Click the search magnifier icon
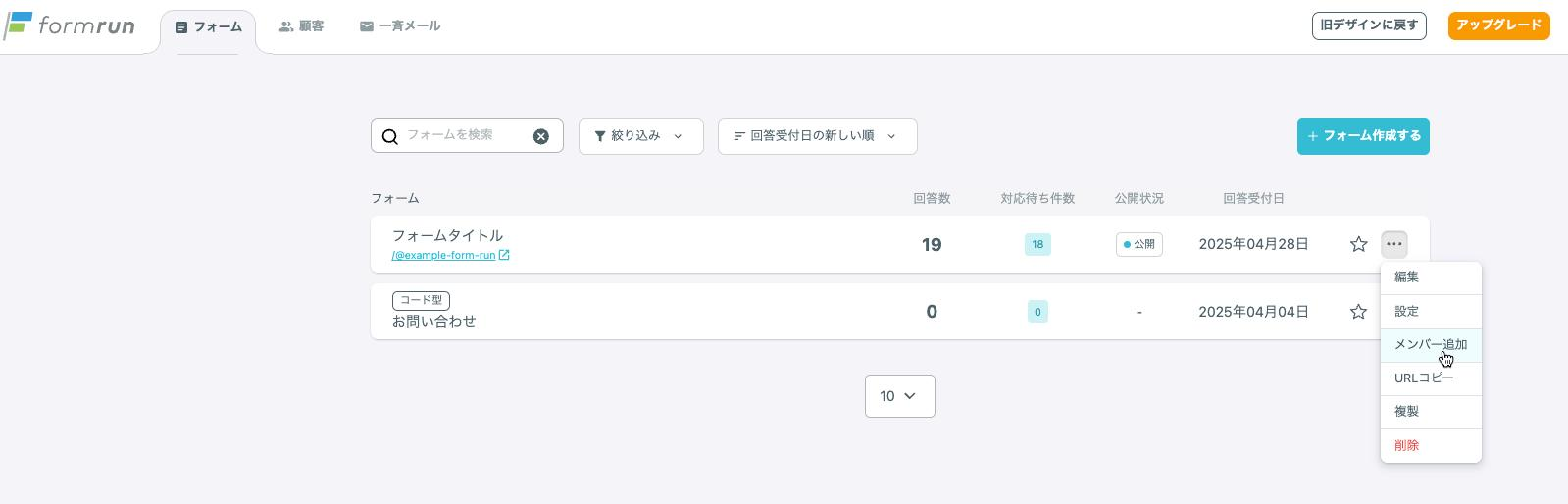Screen dimensions: 1568x504 coord(389,136)
